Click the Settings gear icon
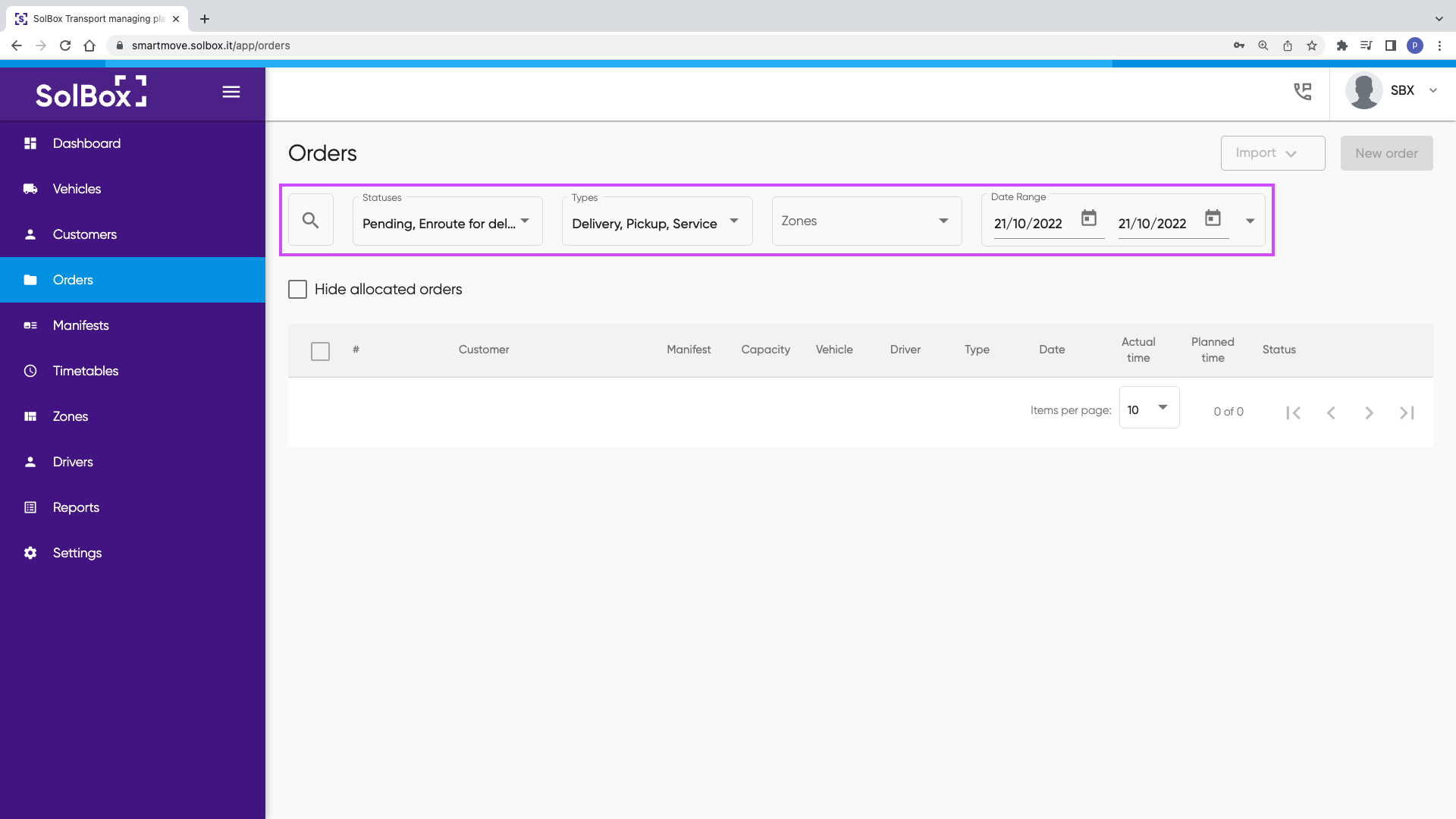Image resolution: width=1456 pixels, height=819 pixels. coord(30,553)
